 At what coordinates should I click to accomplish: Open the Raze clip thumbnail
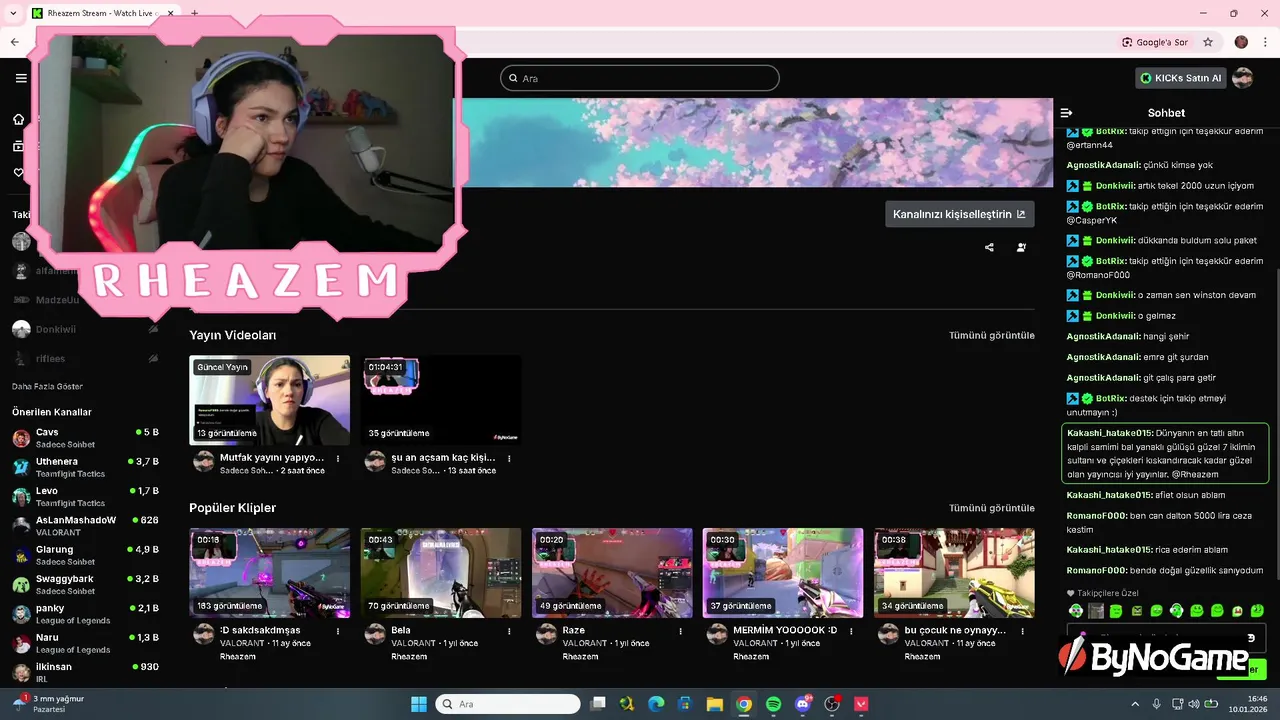coord(612,573)
